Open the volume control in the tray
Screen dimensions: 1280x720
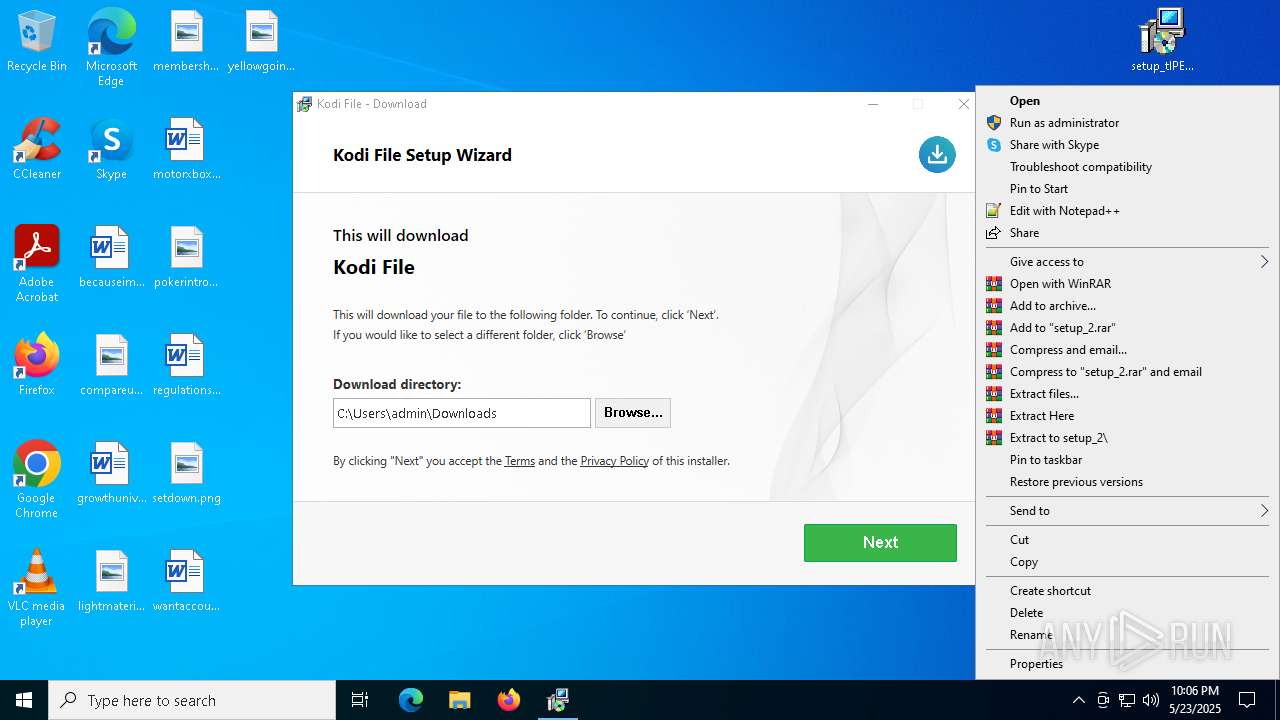(1150, 700)
